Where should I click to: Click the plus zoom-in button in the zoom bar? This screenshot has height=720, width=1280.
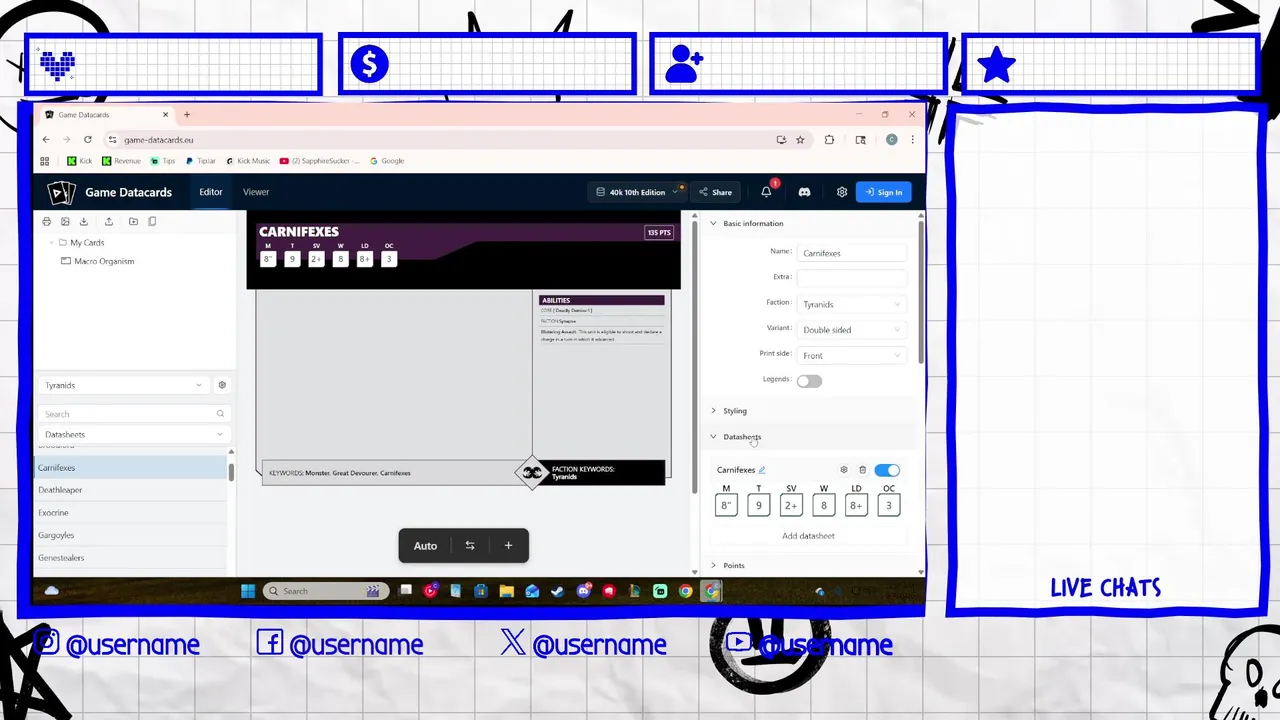pyautogui.click(x=508, y=545)
